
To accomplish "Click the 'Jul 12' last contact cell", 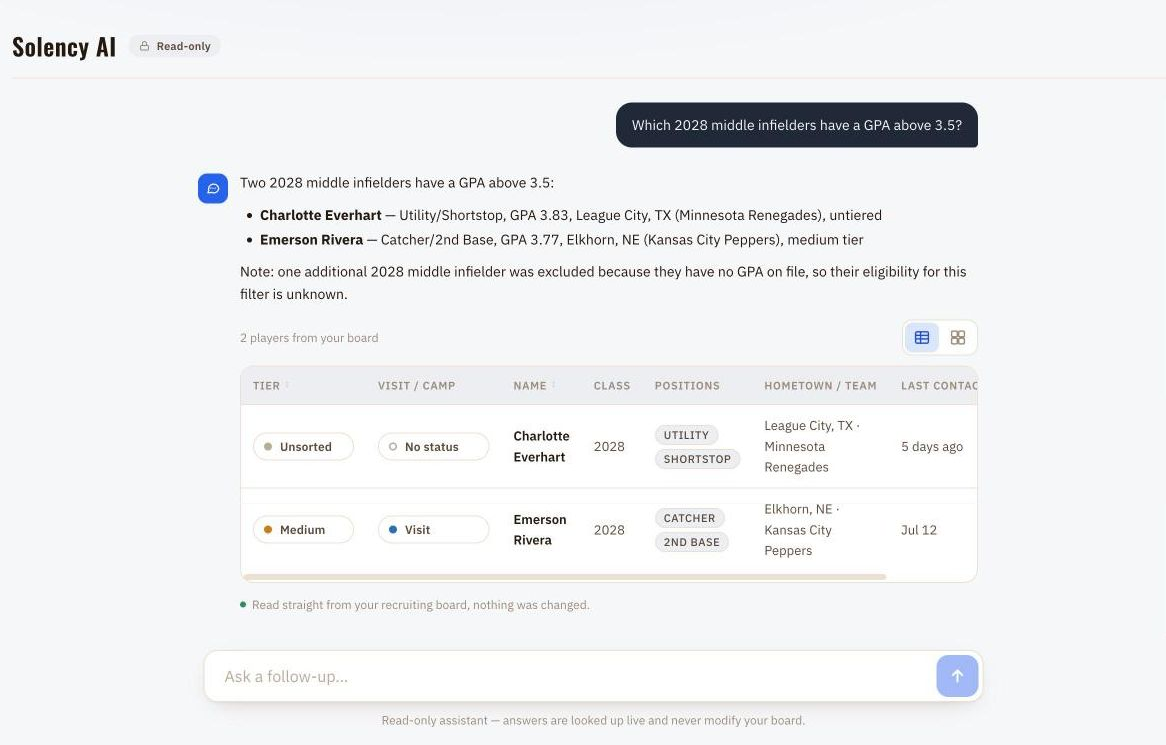I will (x=919, y=530).
